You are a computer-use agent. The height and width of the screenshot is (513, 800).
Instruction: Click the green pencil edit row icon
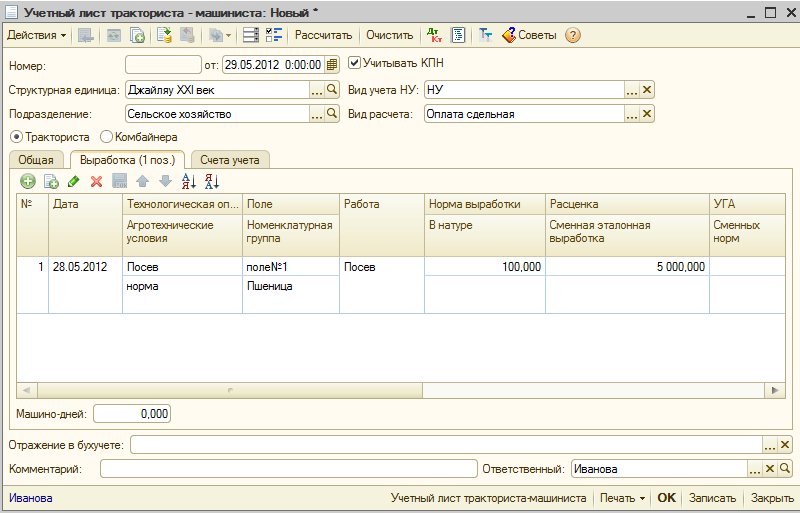pos(73,181)
